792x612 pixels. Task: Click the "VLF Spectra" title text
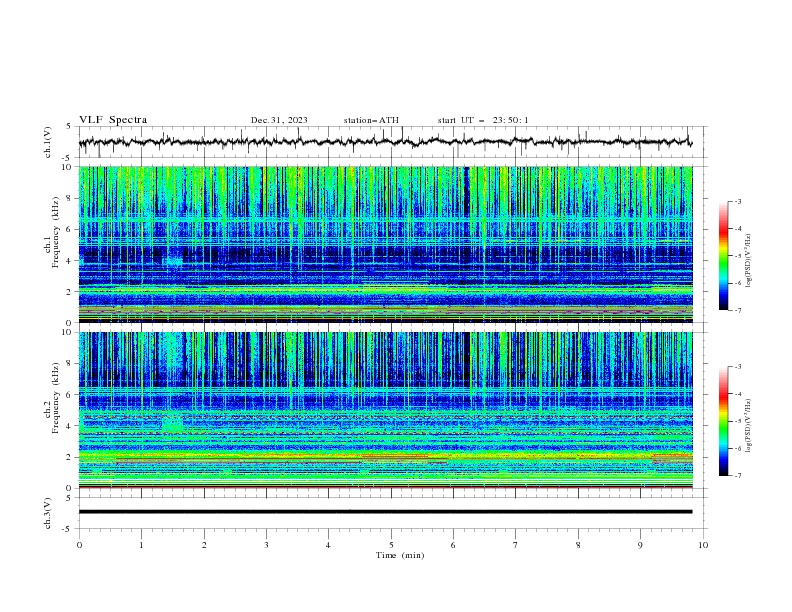[x=113, y=120]
